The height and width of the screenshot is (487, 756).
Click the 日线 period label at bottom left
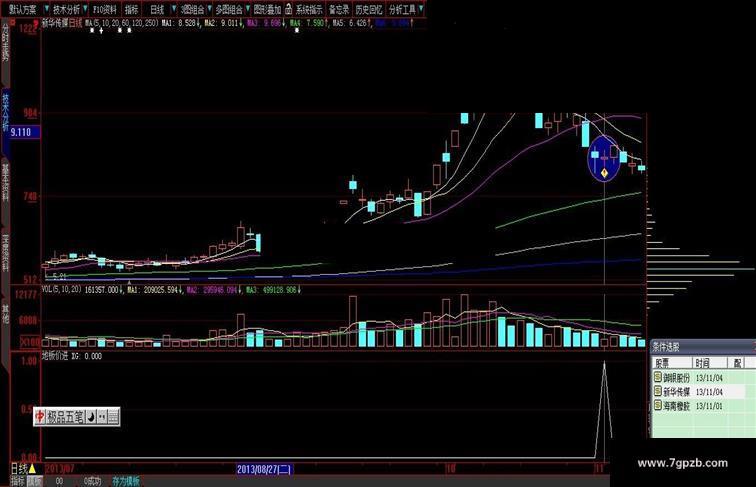pyautogui.click(x=19, y=469)
